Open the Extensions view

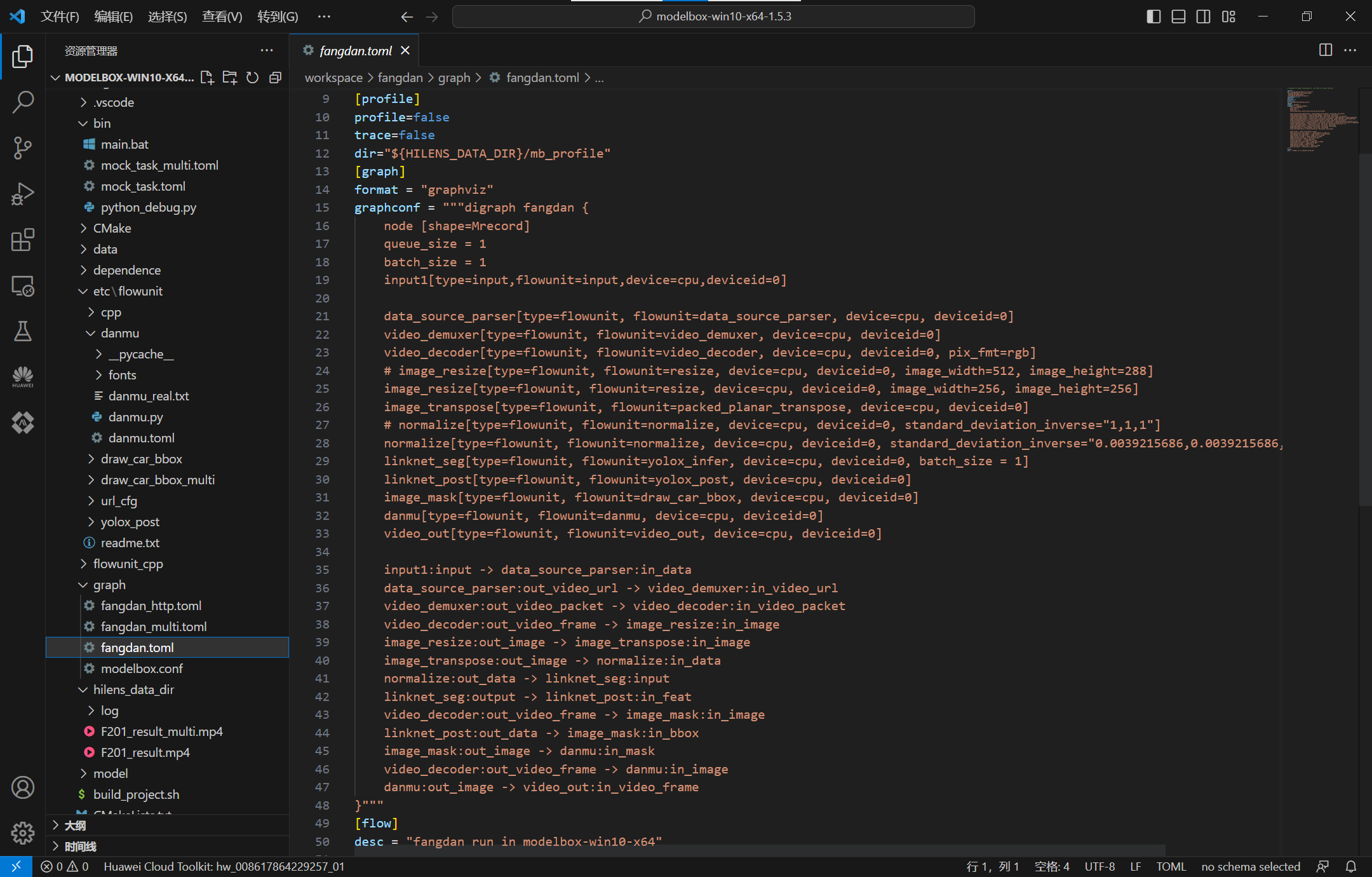tap(23, 240)
